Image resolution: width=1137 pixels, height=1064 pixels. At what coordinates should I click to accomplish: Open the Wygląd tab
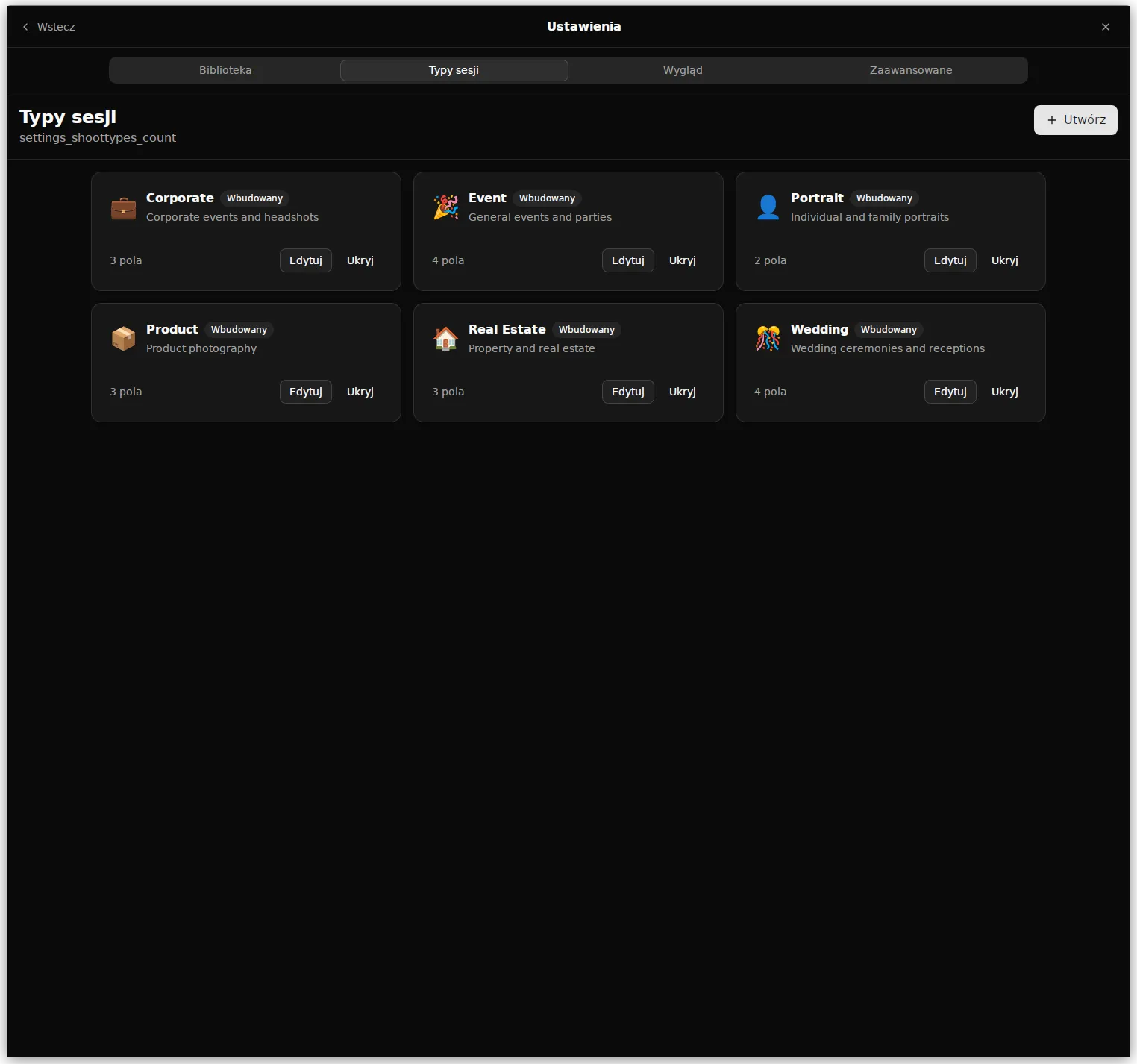click(x=683, y=70)
